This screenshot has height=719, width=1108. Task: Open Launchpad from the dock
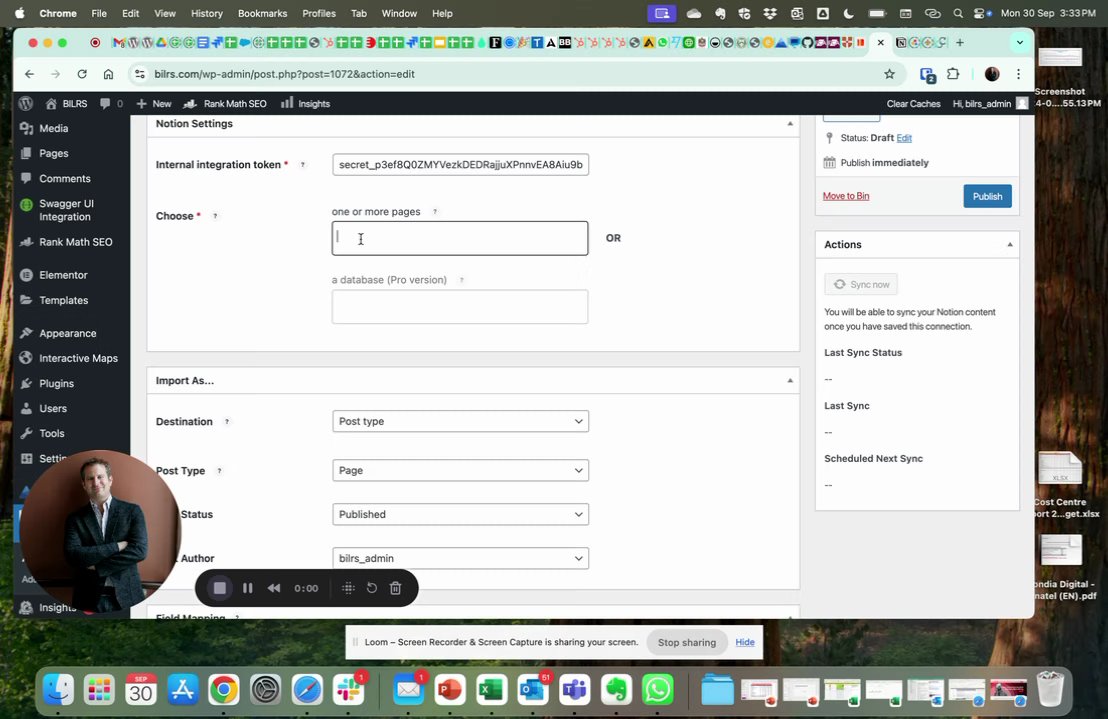click(x=99, y=690)
